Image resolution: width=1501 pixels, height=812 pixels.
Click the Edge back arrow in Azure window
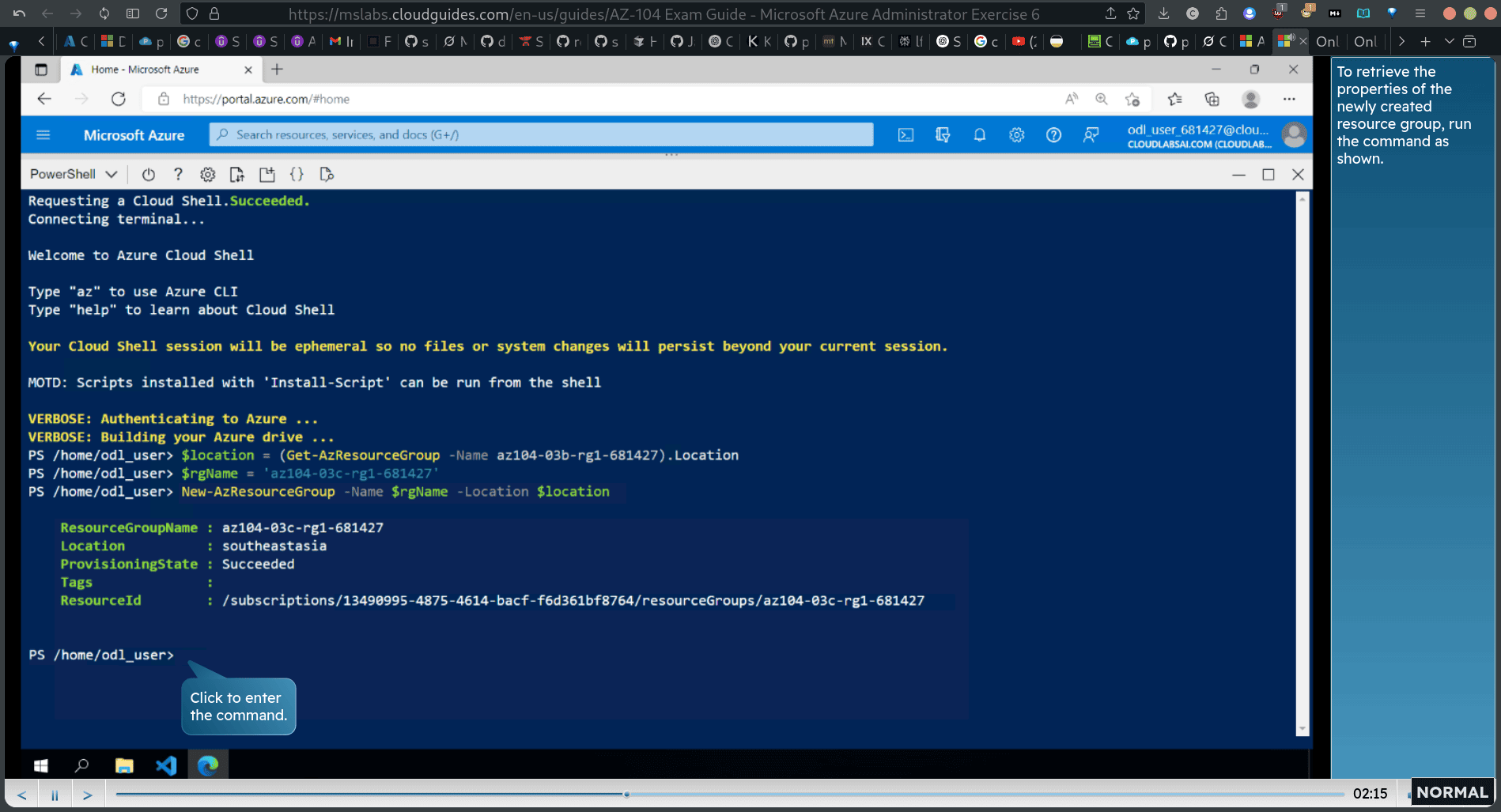[x=44, y=99]
